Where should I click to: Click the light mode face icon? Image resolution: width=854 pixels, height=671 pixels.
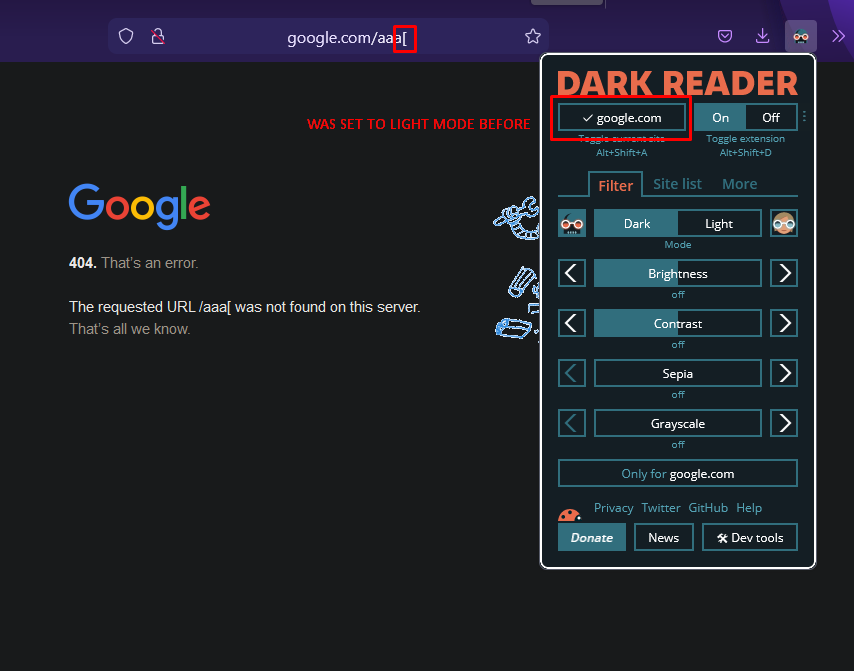click(784, 223)
